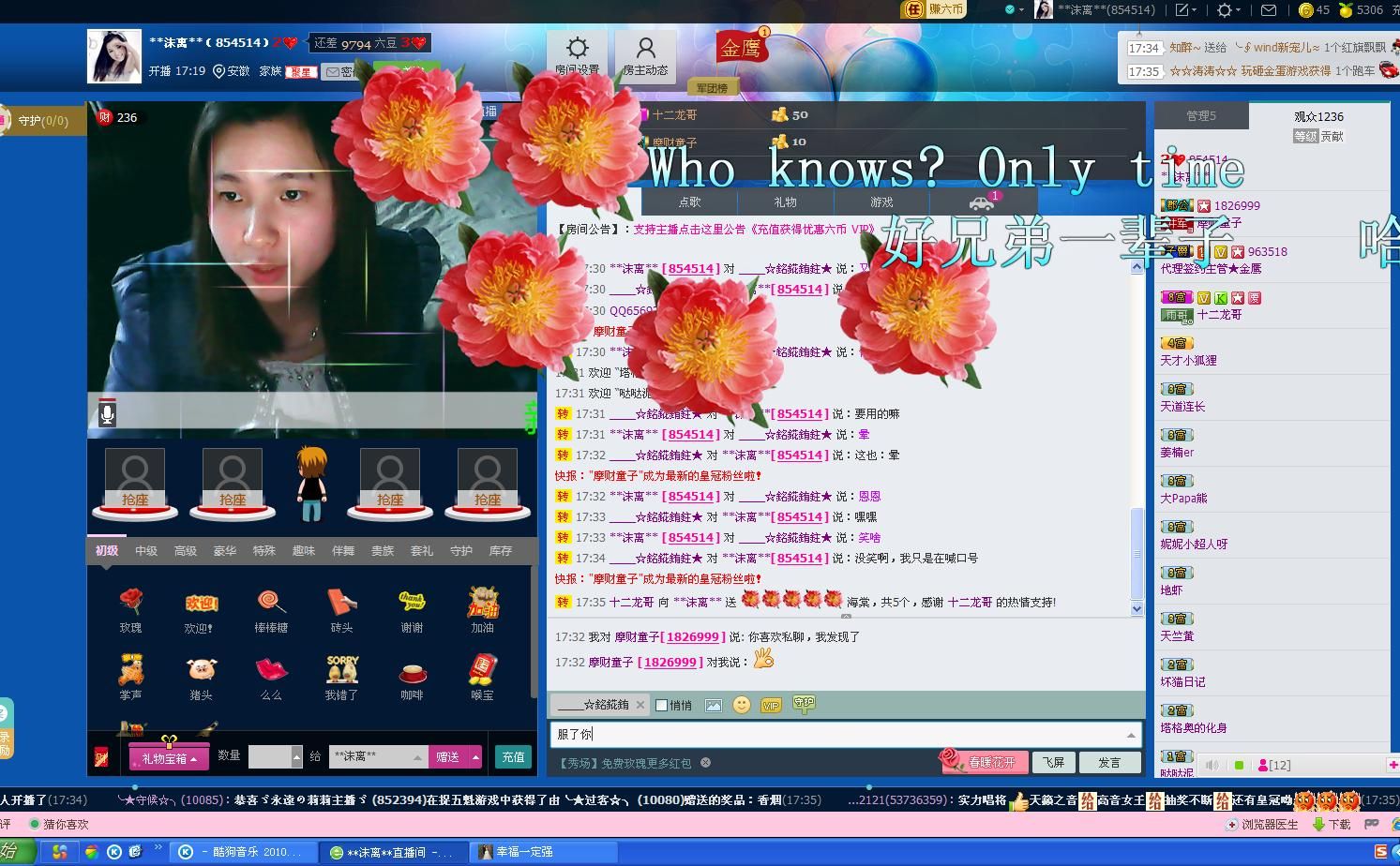Open the gift recipient **沫离** dropdown
The image size is (1400, 866).
click(x=377, y=756)
